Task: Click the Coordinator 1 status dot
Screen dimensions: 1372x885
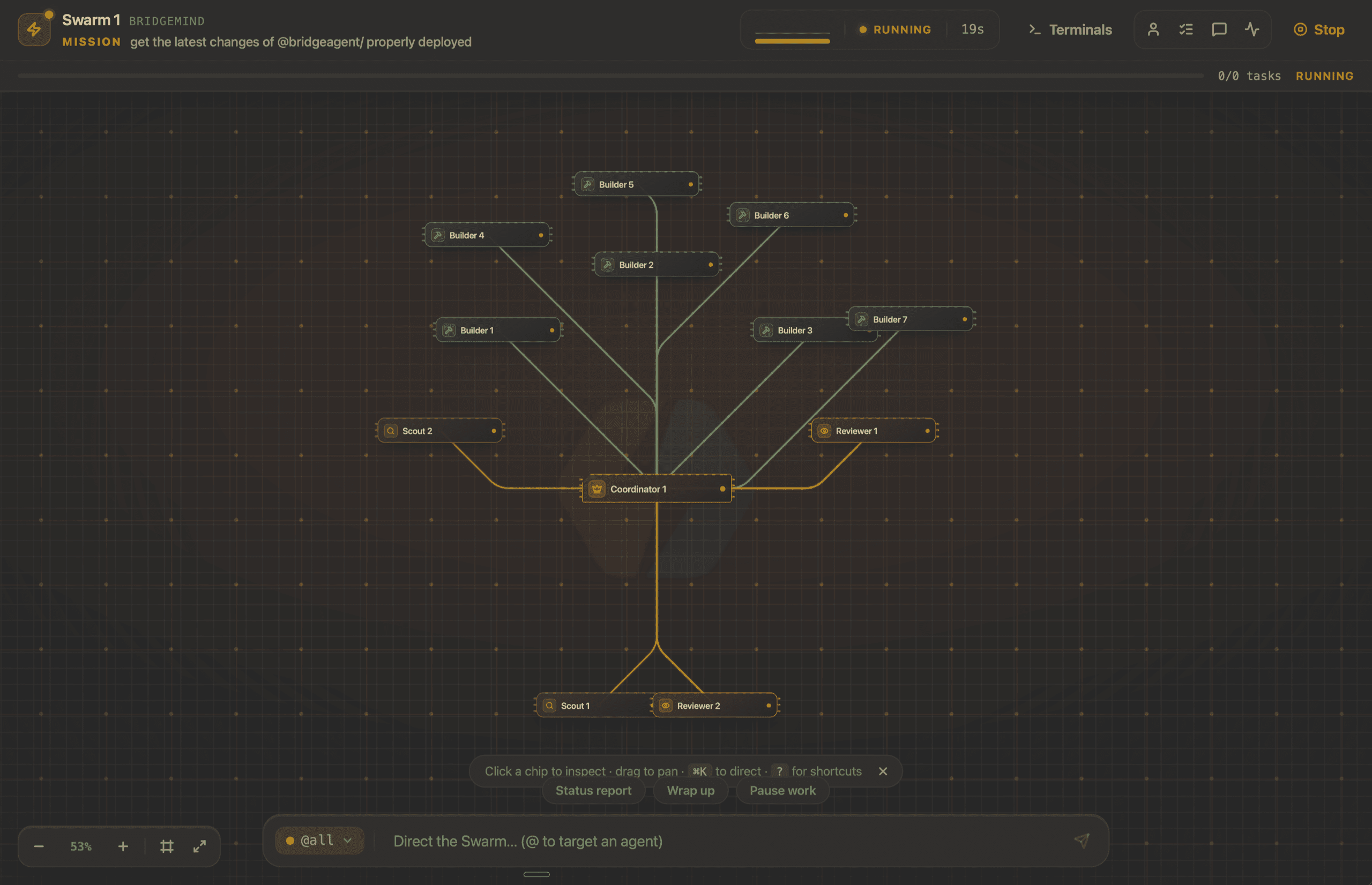Action: click(722, 489)
